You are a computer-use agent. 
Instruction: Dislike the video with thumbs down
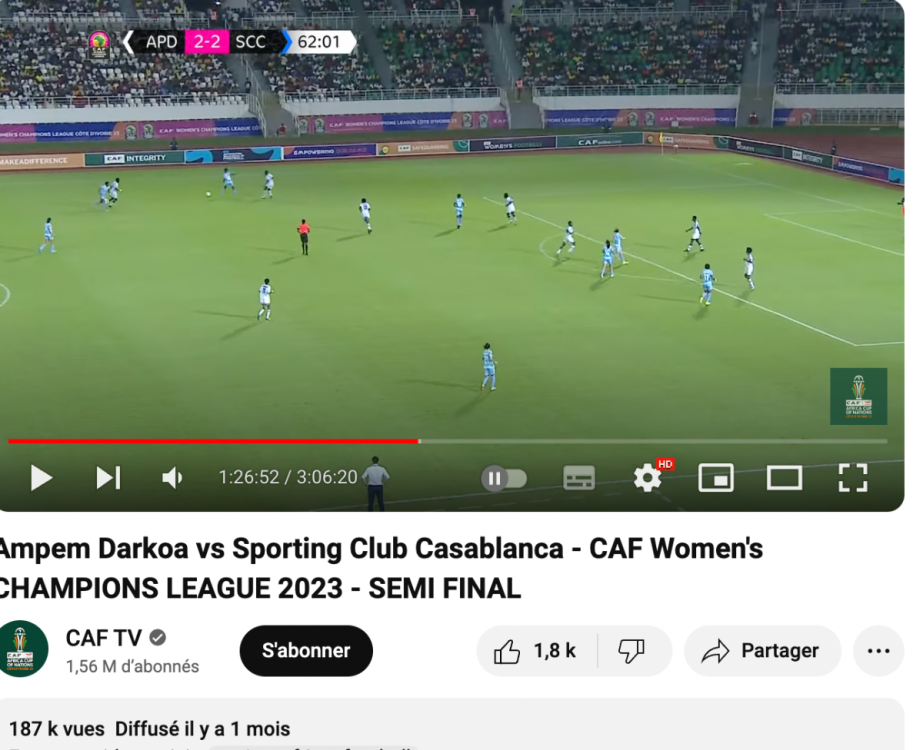tap(633, 651)
